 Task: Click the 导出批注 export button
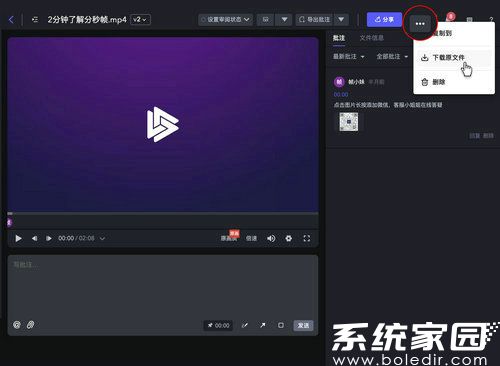315,20
